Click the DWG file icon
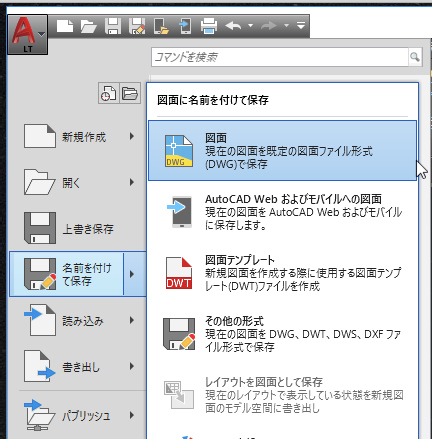 [179, 151]
